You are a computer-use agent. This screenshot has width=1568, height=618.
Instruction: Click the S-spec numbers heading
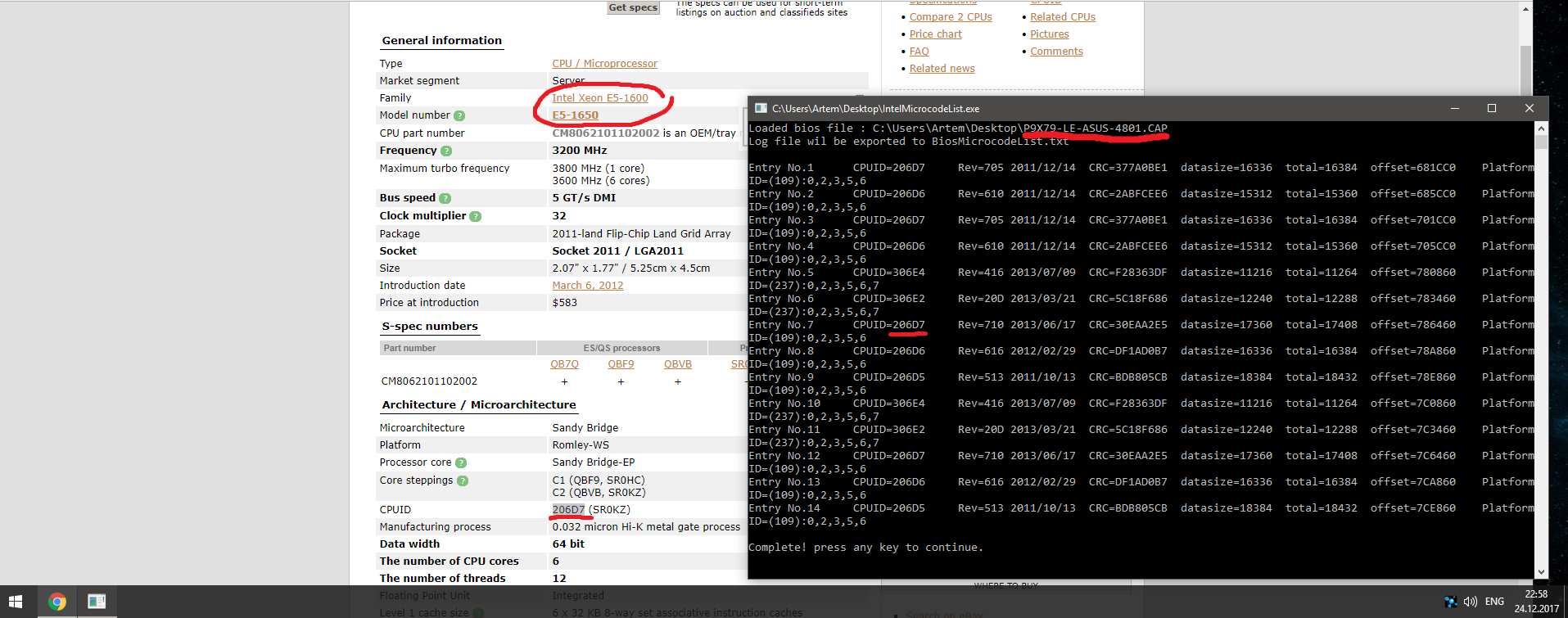pos(430,327)
